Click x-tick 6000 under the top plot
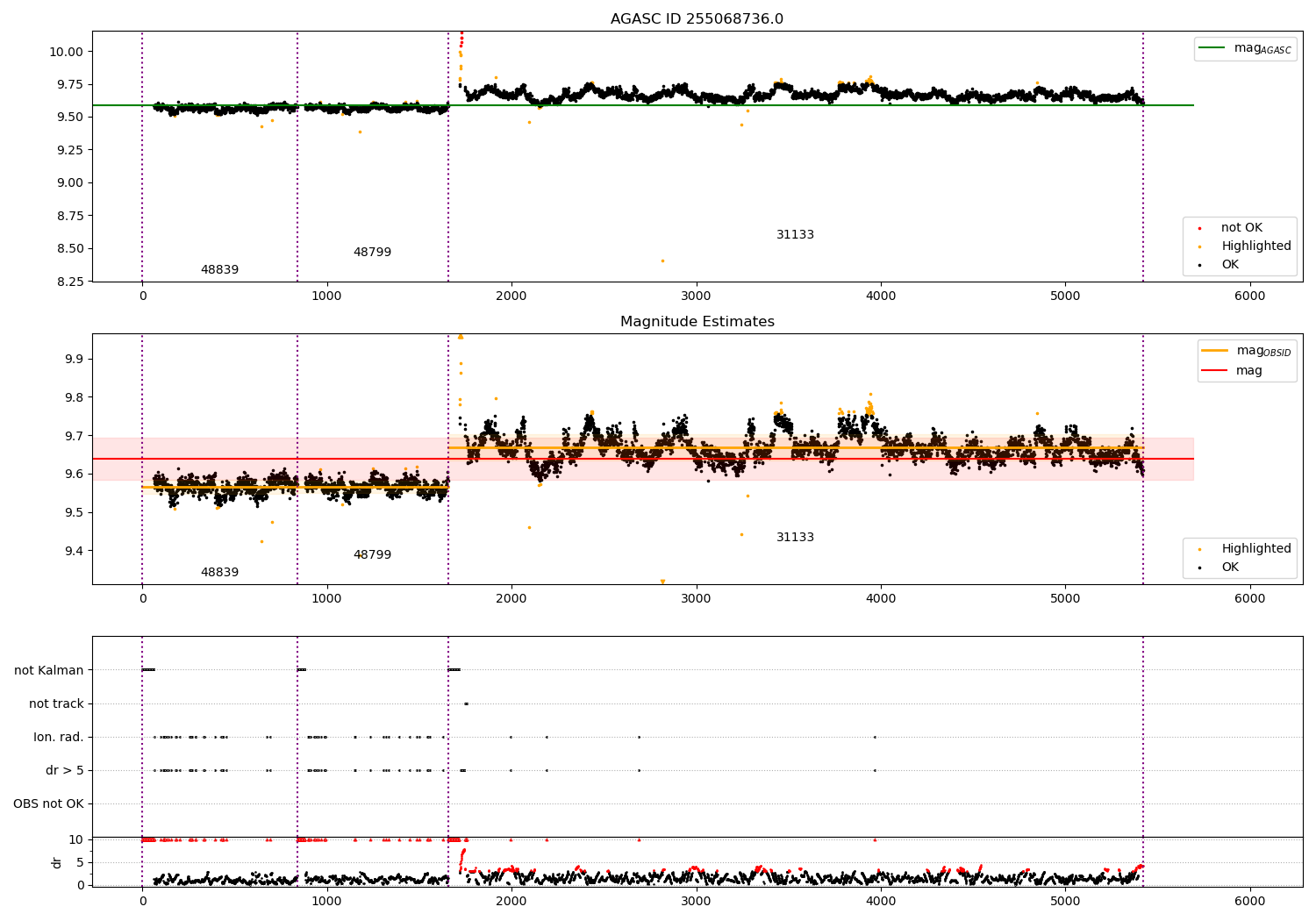The width and height of the screenshot is (1316, 921). pos(1250,296)
